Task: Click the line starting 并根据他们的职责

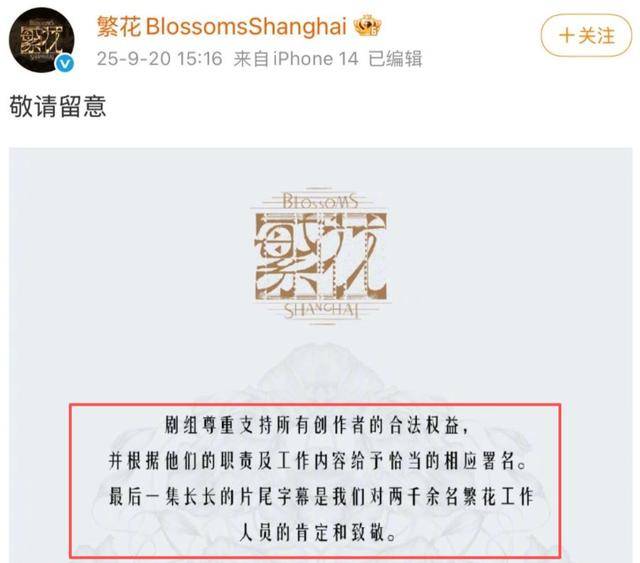Action: tap(317, 461)
